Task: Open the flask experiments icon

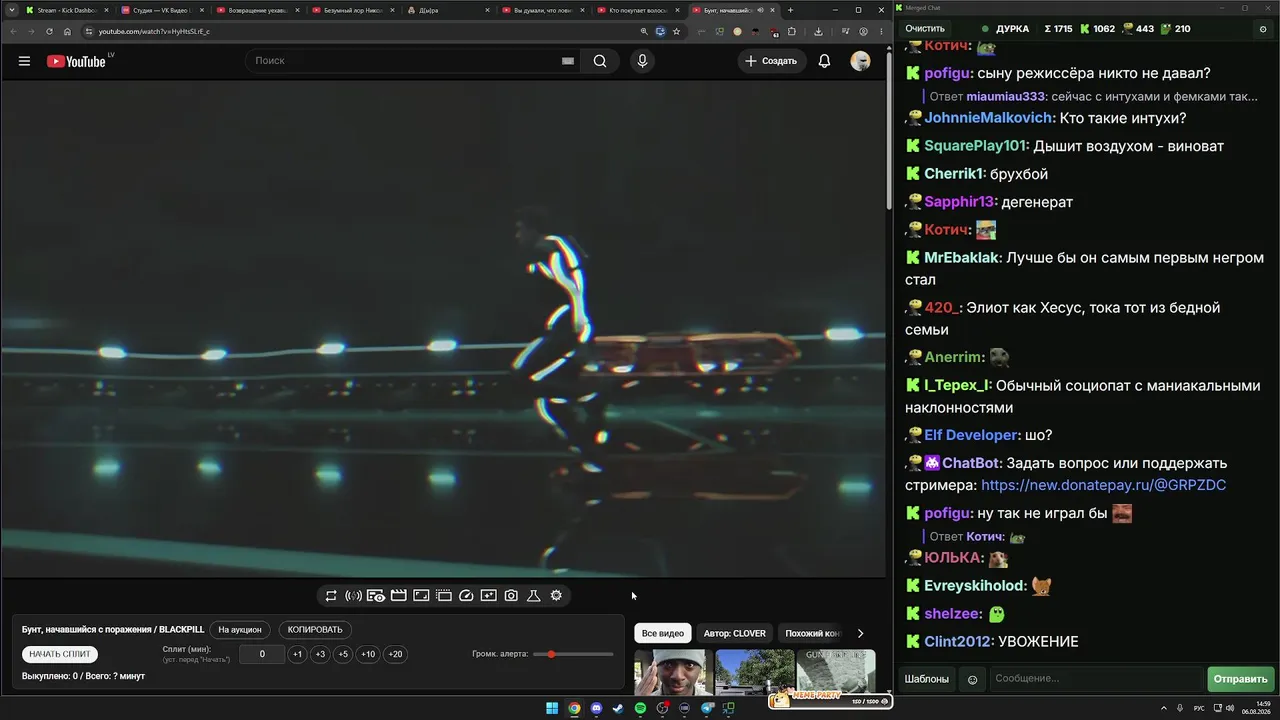Action: click(534, 596)
